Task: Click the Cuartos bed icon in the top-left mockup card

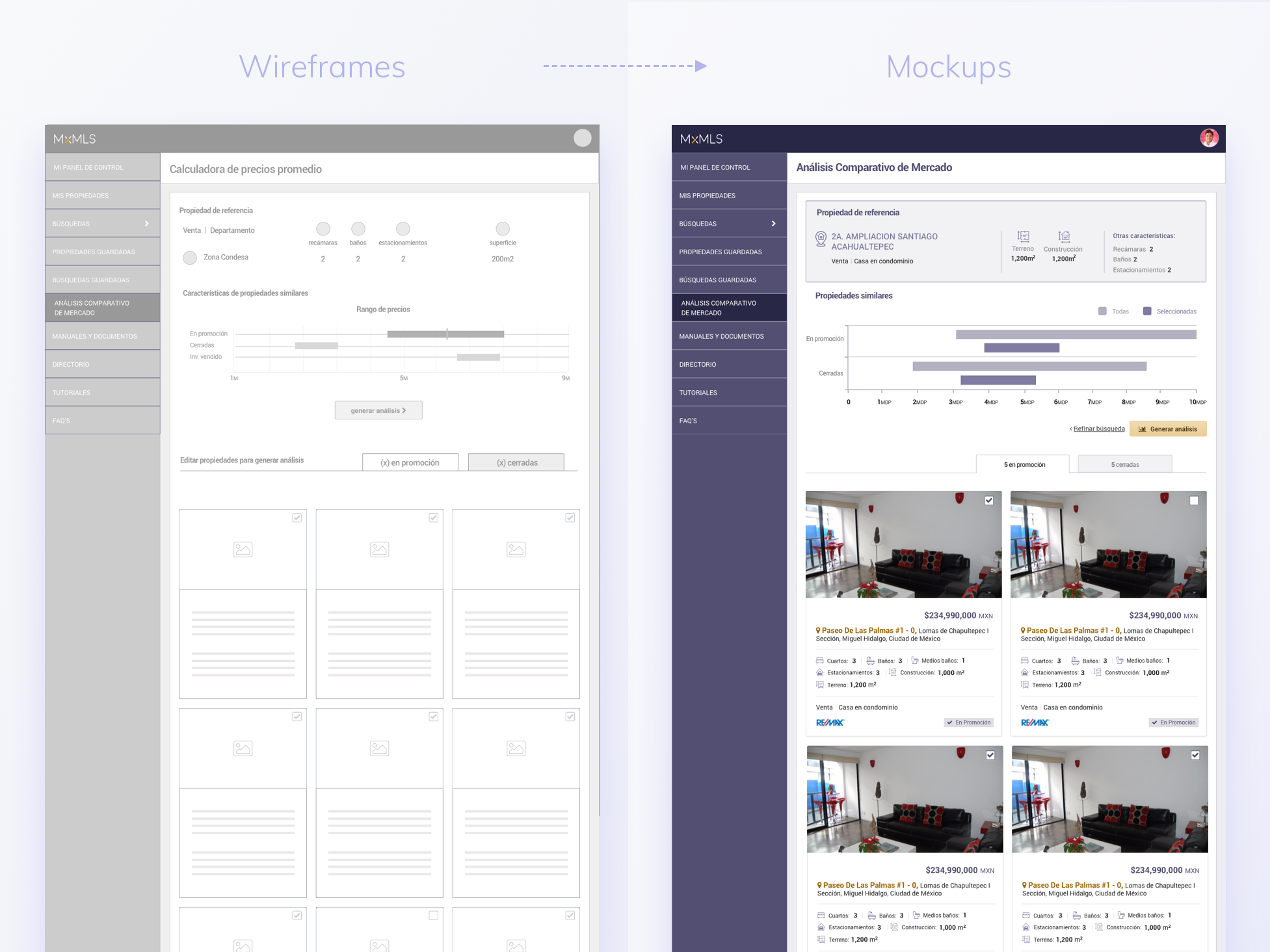Action: point(820,661)
